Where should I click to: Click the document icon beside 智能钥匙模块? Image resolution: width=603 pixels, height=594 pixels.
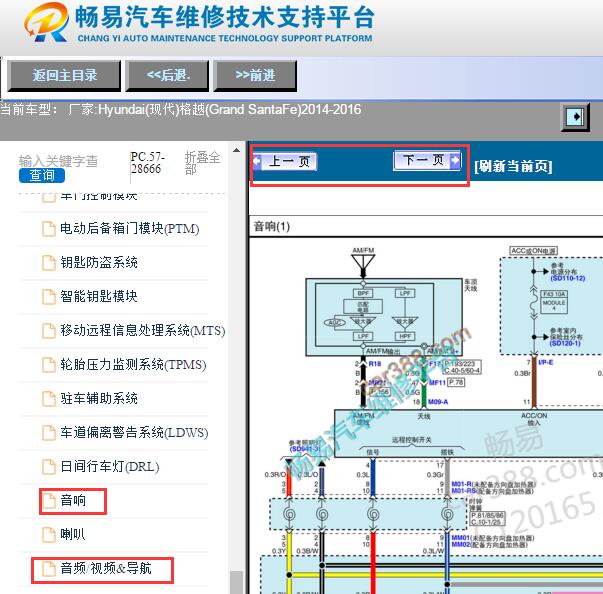(x=49, y=296)
